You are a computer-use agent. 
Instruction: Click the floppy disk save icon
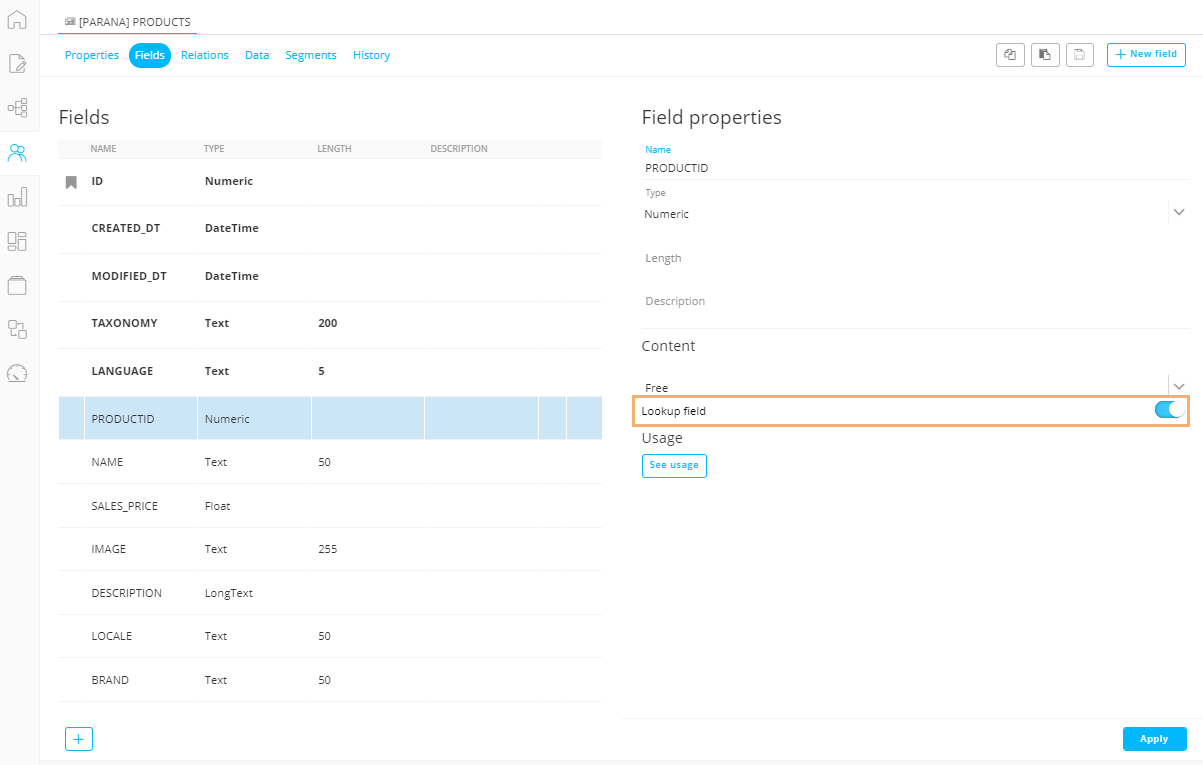[x=1080, y=55]
